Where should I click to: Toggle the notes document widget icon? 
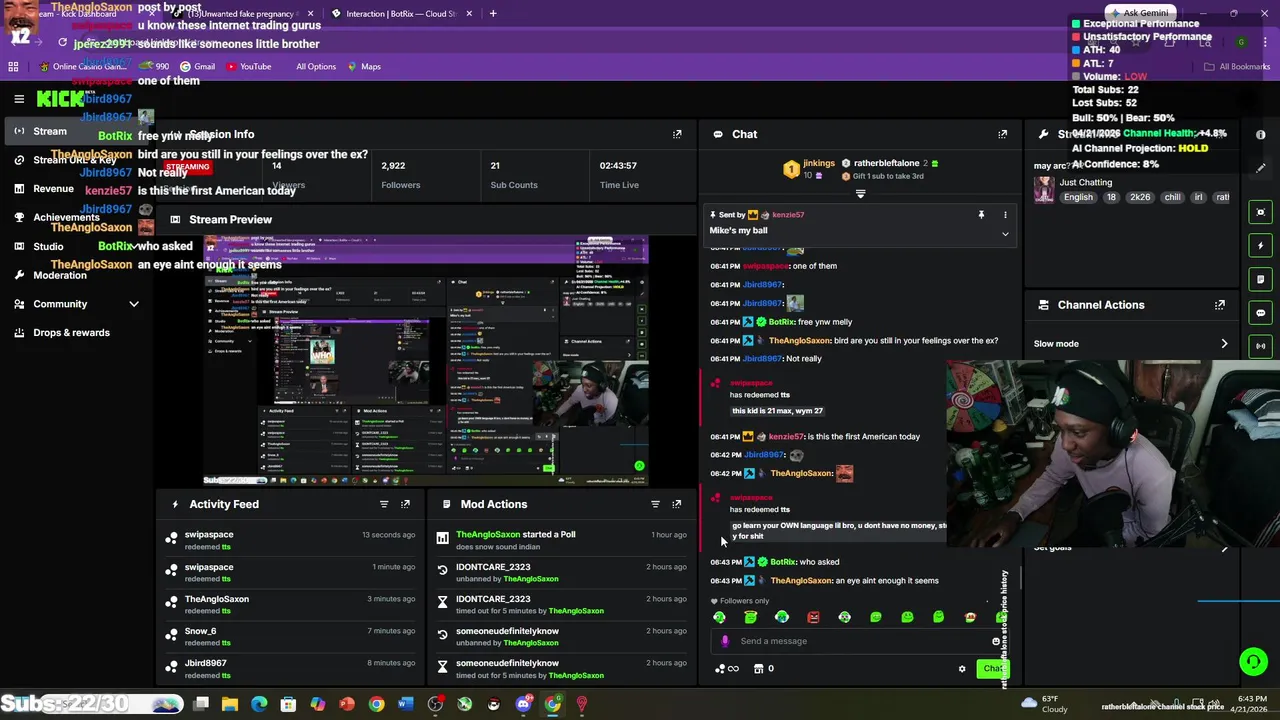pyautogui.click(x=1261, y=279)
